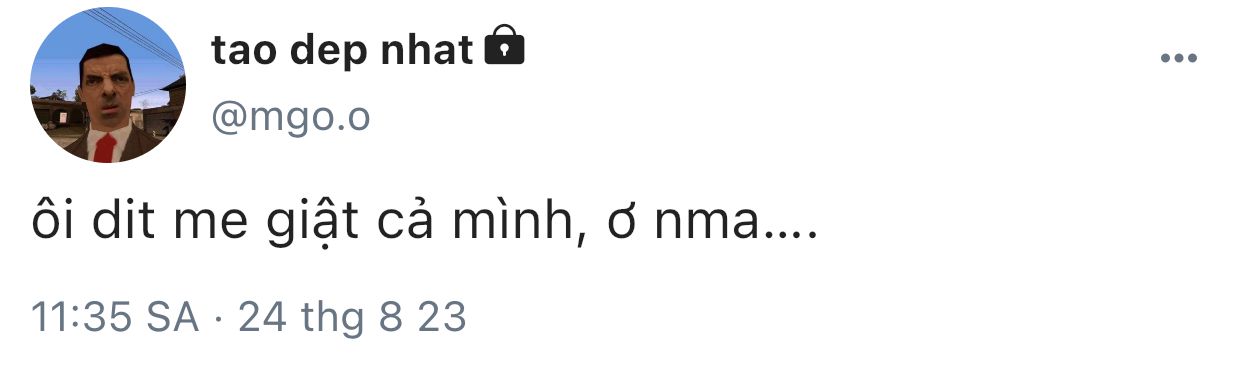1242x371 pixels.
Task: Open the @mgo.o handle link
Action: pos(290,117)
